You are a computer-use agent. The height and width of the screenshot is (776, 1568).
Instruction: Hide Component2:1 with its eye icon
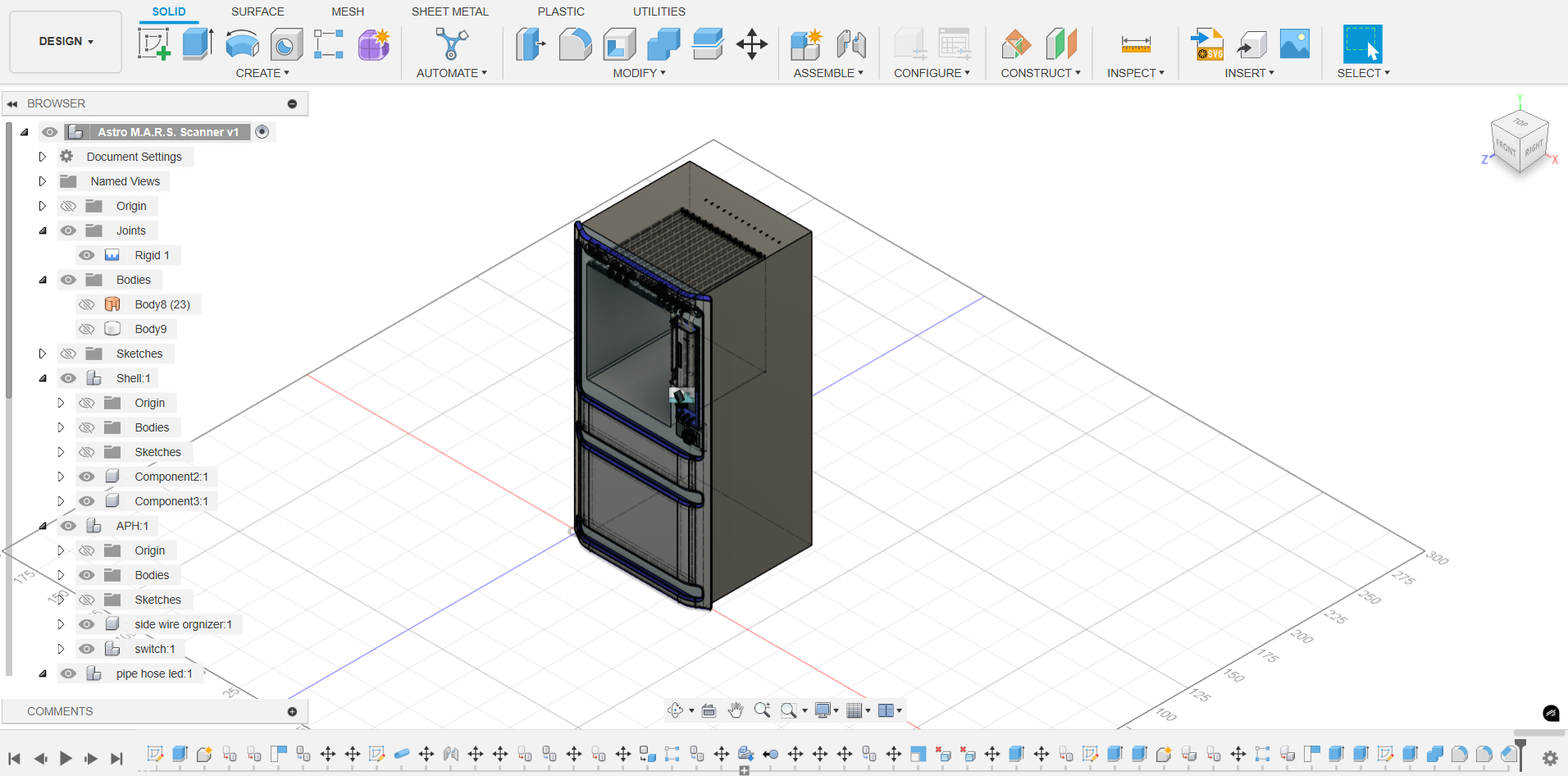[x=86, y=477]
